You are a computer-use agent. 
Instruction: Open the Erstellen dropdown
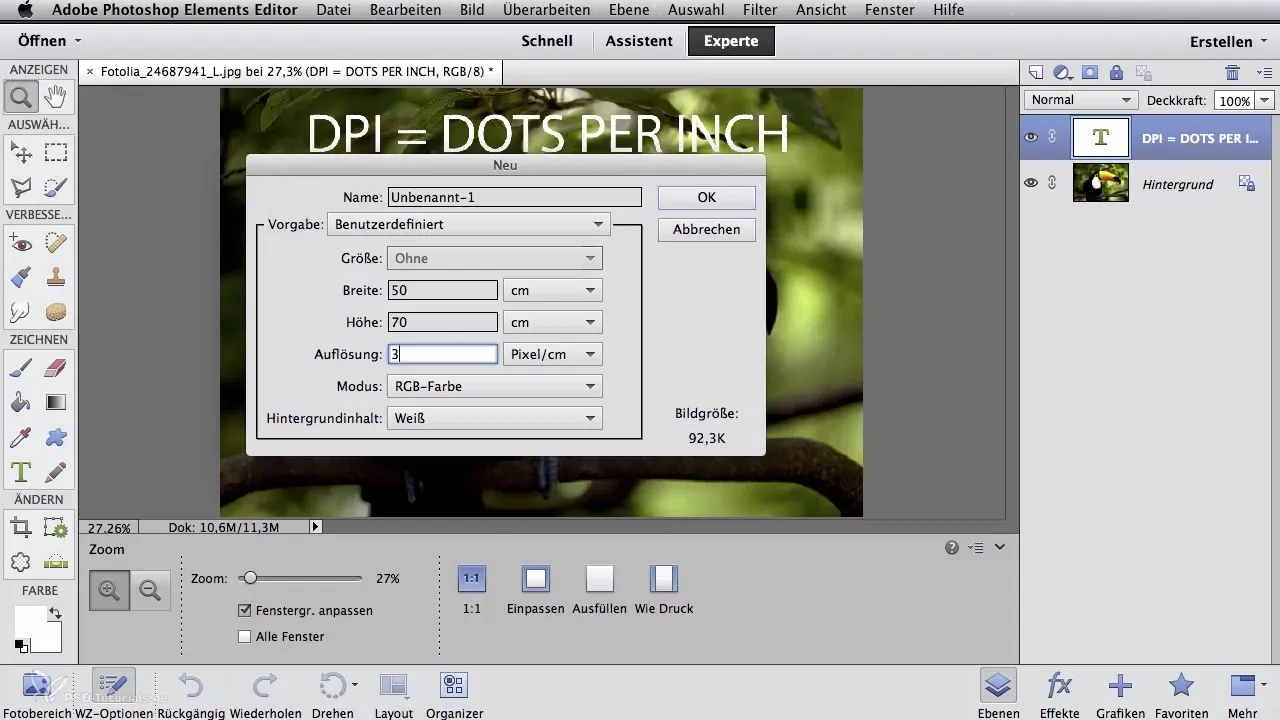[x=1228, y=42]
